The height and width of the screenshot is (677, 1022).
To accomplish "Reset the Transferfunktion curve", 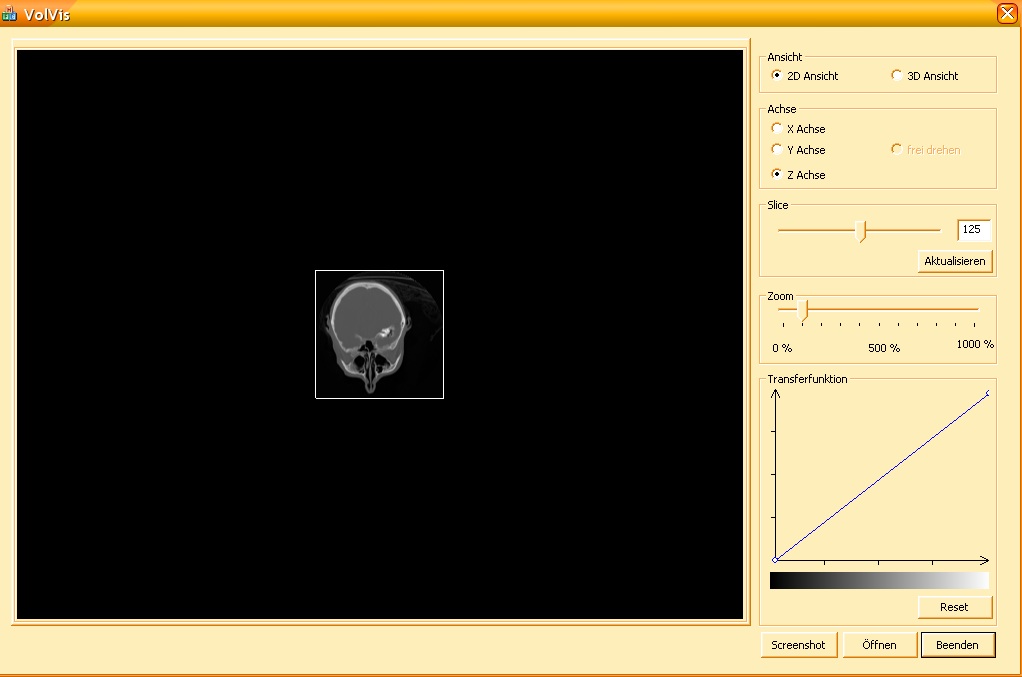I will 955,607.
